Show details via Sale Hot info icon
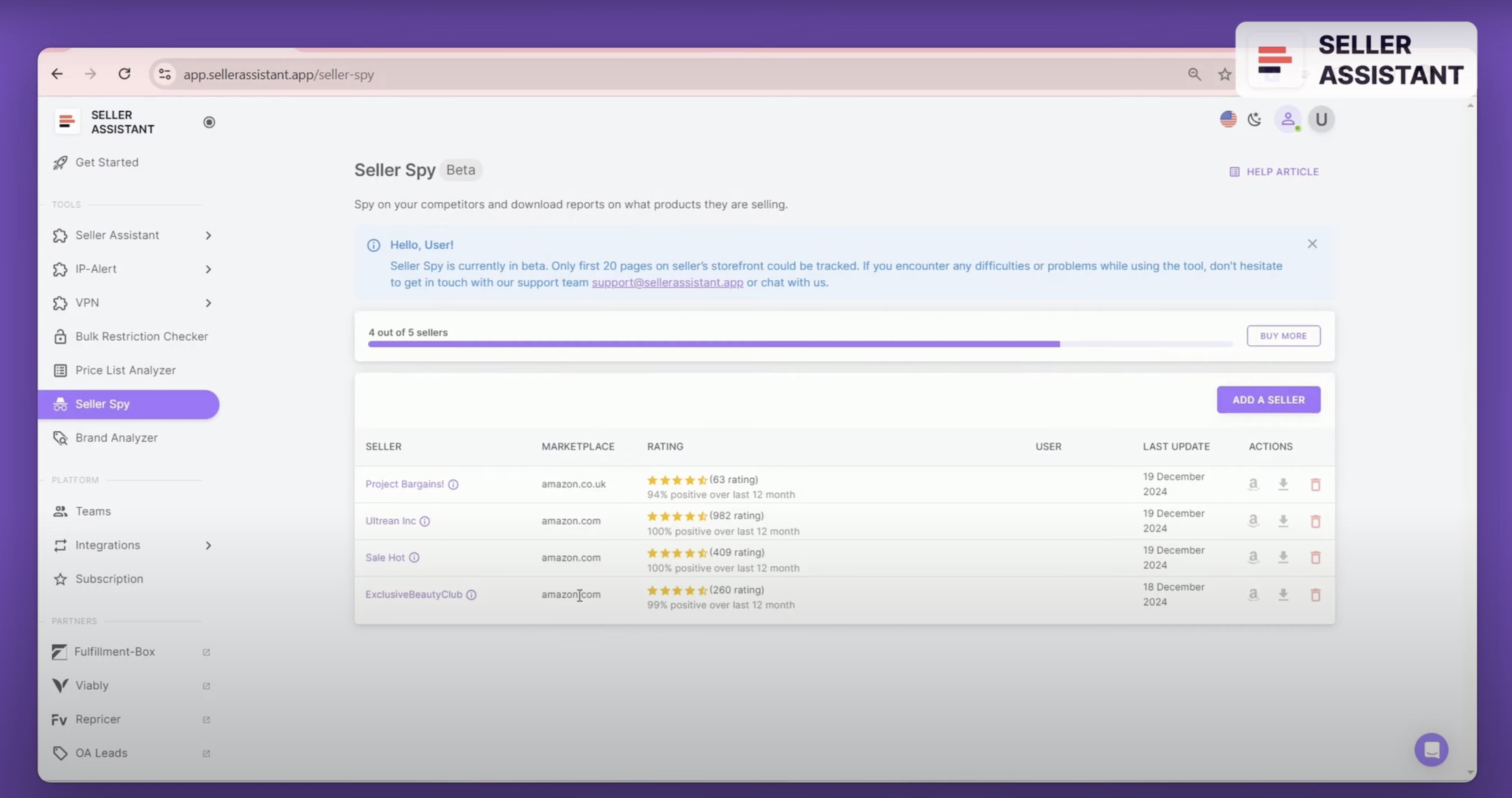The image size is (1512, 798). click(414, 557)
